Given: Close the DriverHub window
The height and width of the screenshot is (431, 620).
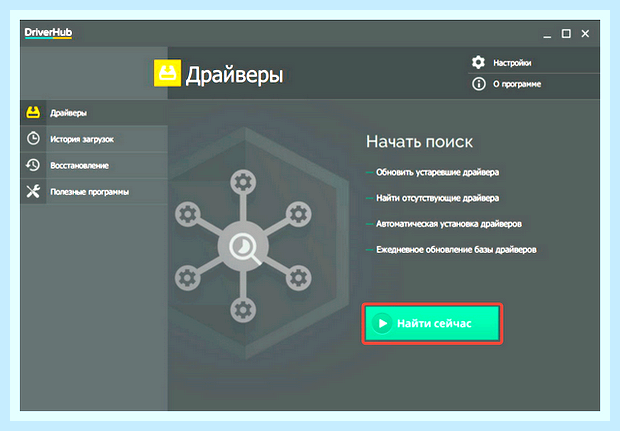Looking at the screenshot, I should 585,34.
